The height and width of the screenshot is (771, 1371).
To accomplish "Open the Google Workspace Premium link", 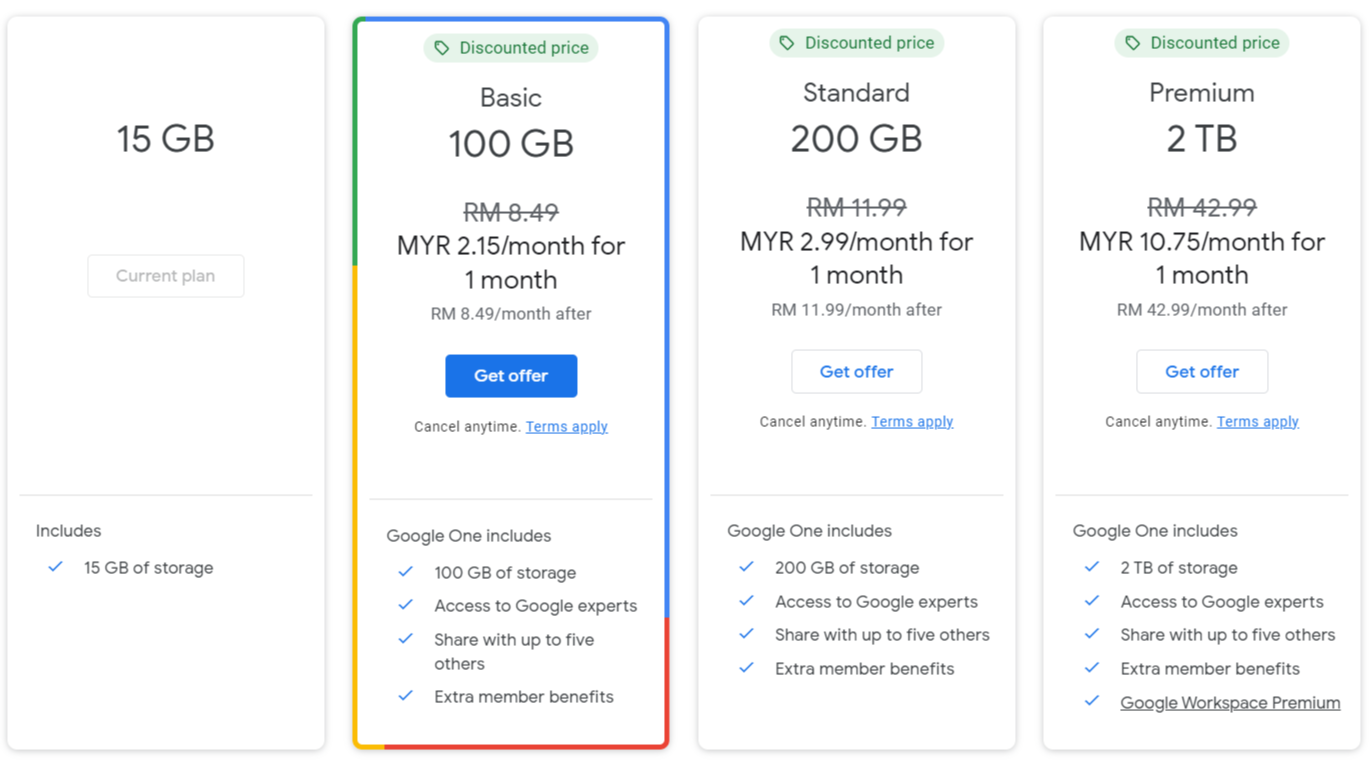I will (x=1230, y=703).
